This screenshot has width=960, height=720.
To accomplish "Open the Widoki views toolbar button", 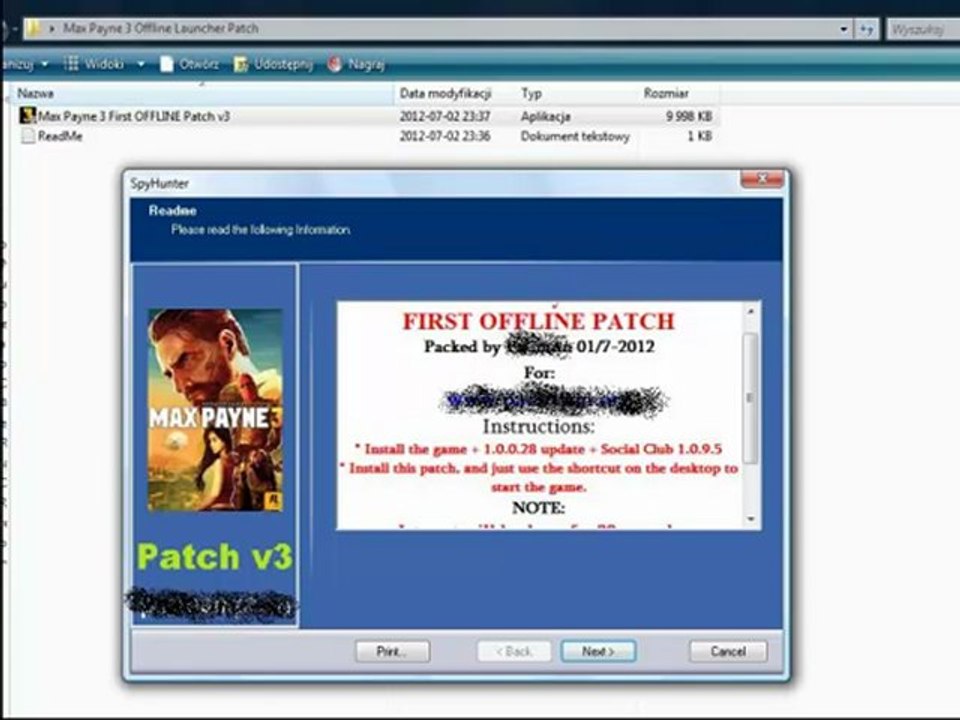I will tap(94, 64).
